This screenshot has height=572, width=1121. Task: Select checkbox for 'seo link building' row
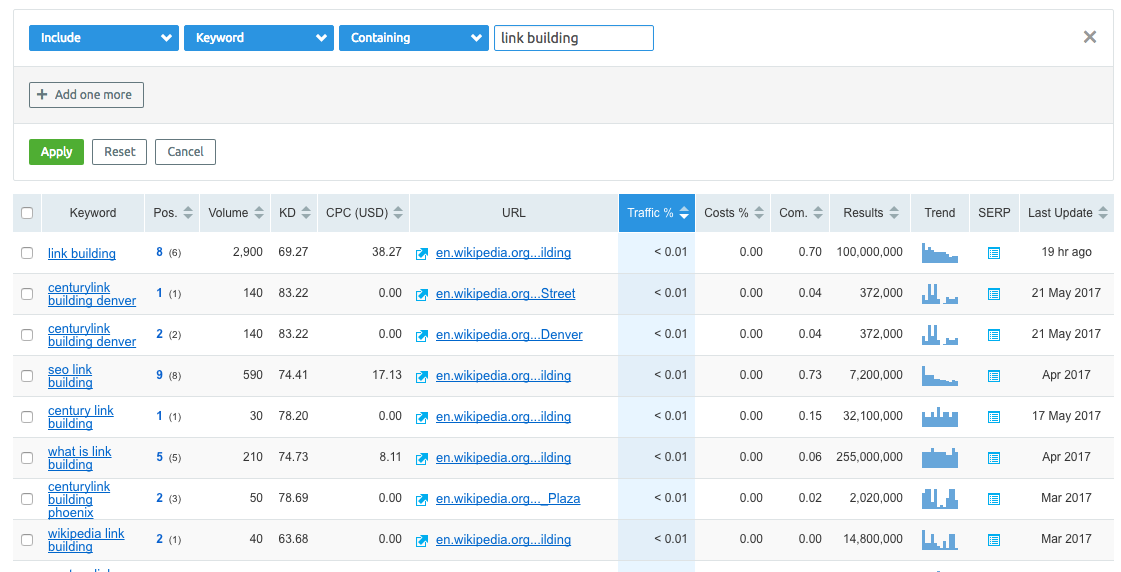(x=27, y=376)
